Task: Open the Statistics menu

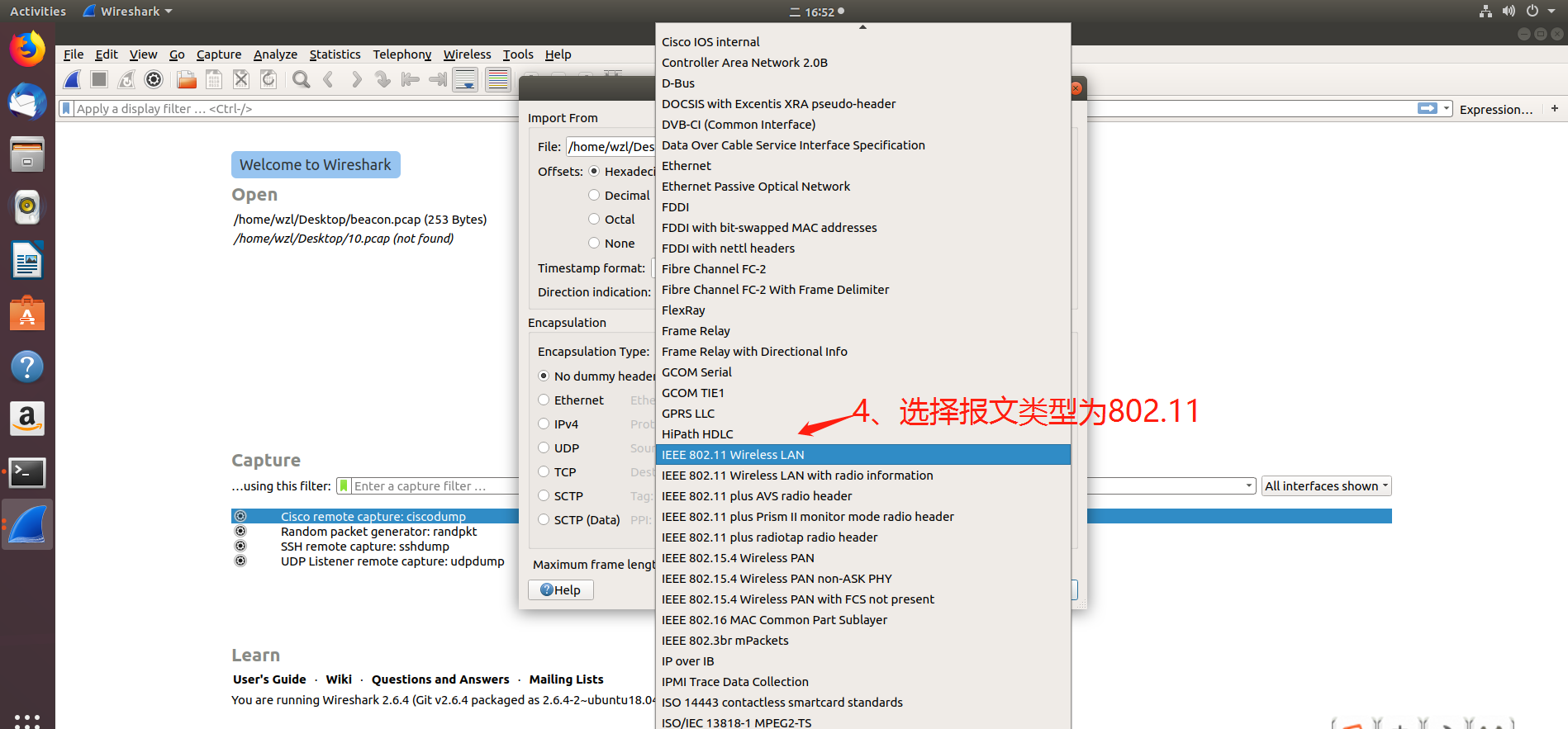Action: click(335, 54)
